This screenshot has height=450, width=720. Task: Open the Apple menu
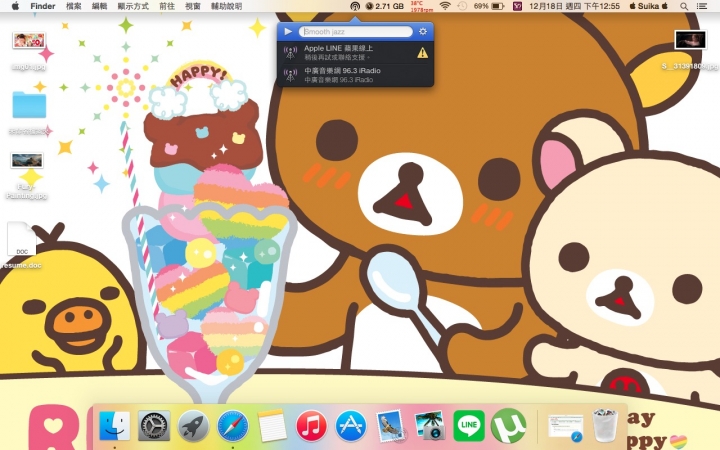(x=15, y=6)
